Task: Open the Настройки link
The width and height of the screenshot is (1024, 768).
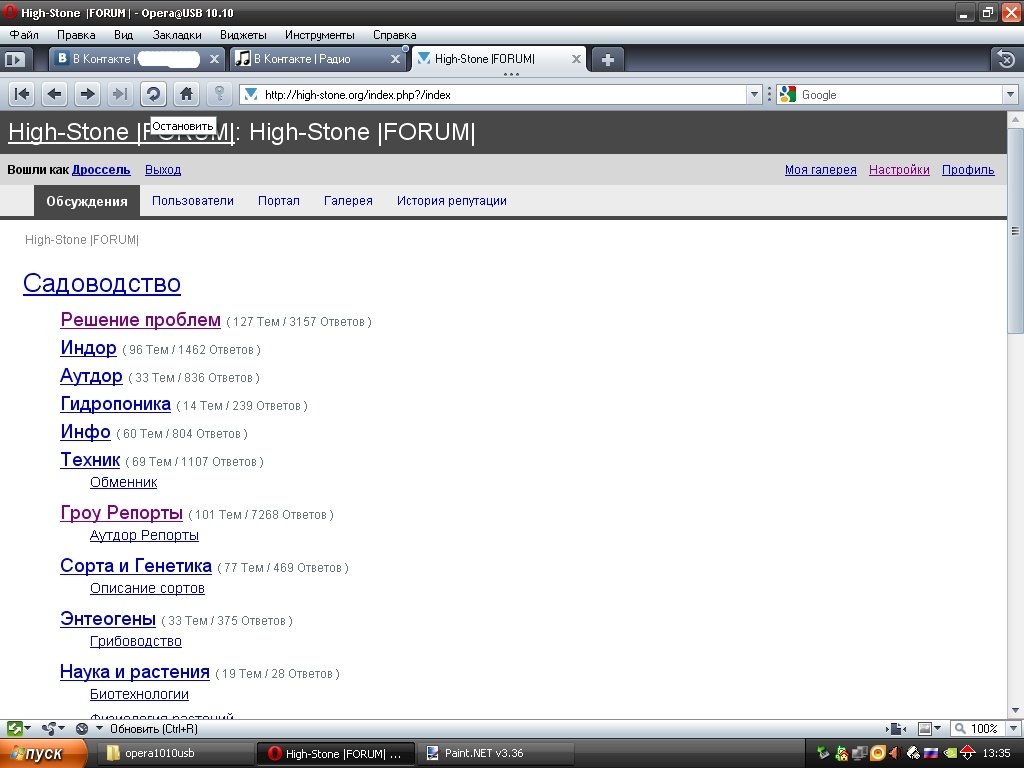Action: (899, 170)
